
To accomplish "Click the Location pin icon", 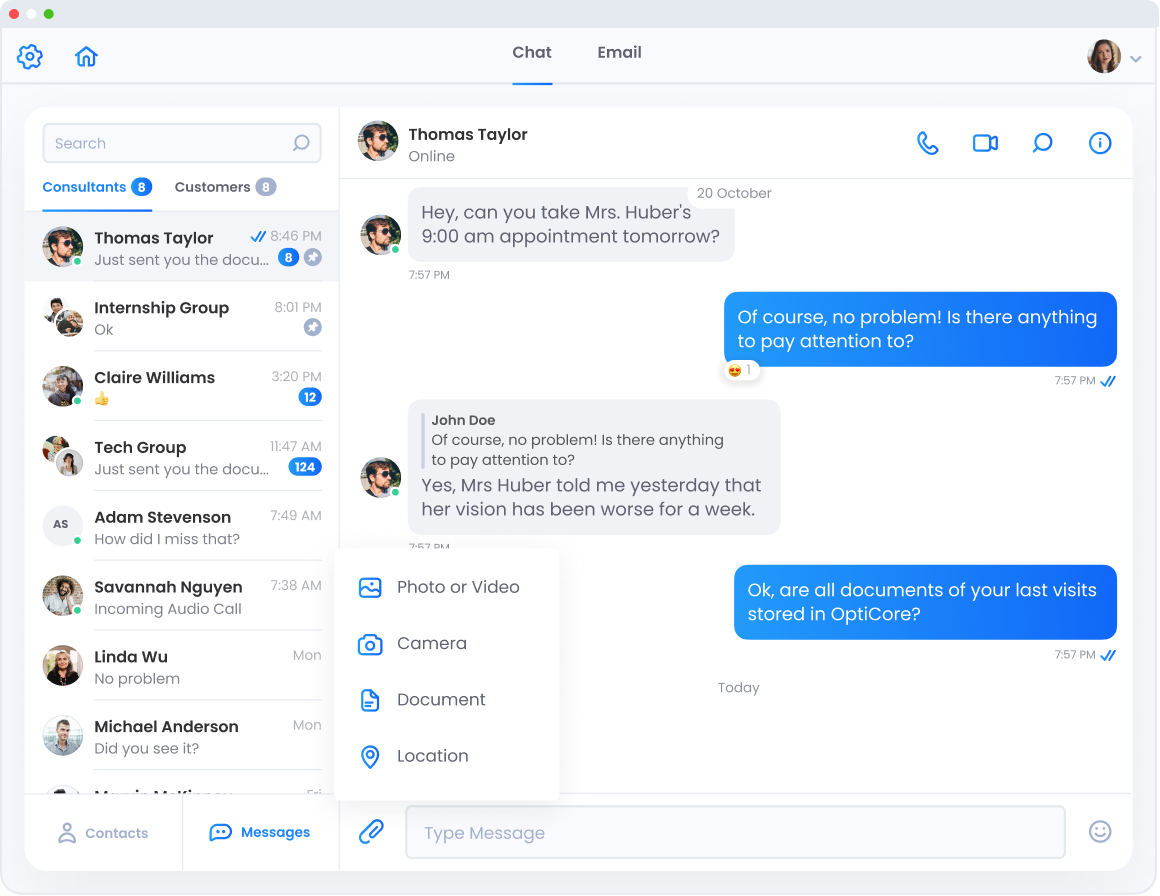I will (371, 757).
